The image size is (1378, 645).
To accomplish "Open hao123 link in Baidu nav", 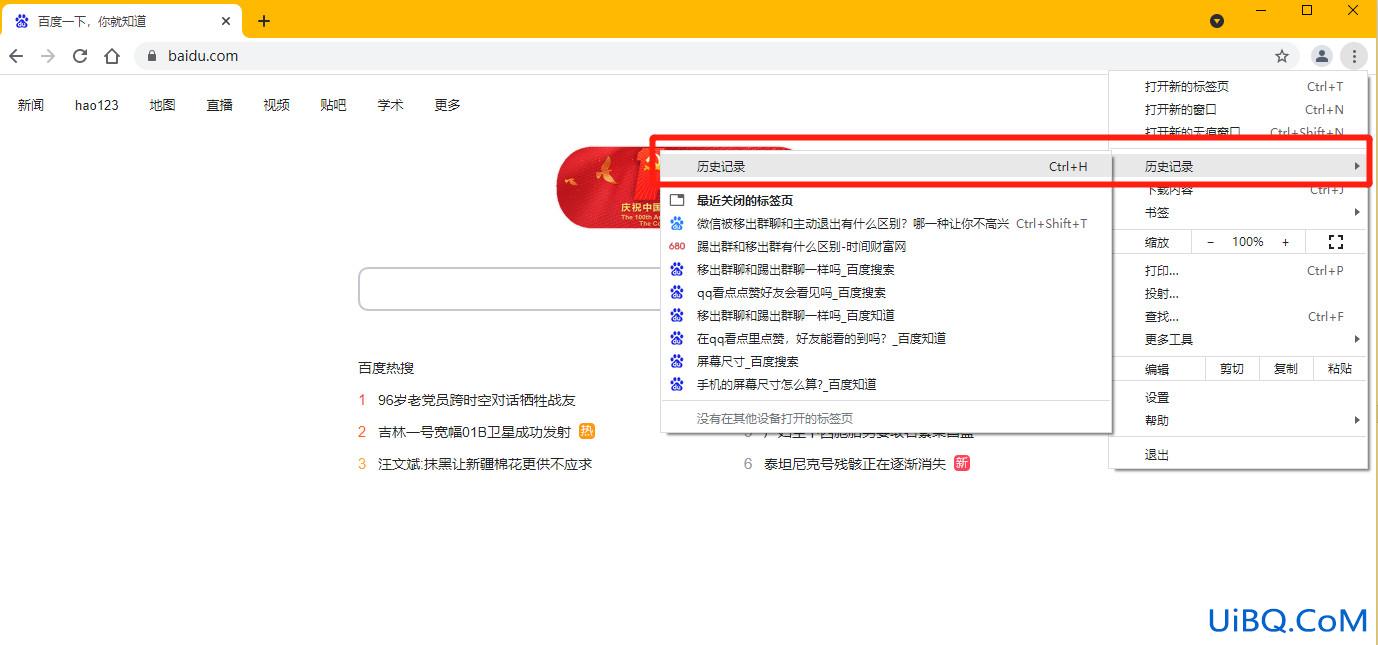I will tap(97, 105).
